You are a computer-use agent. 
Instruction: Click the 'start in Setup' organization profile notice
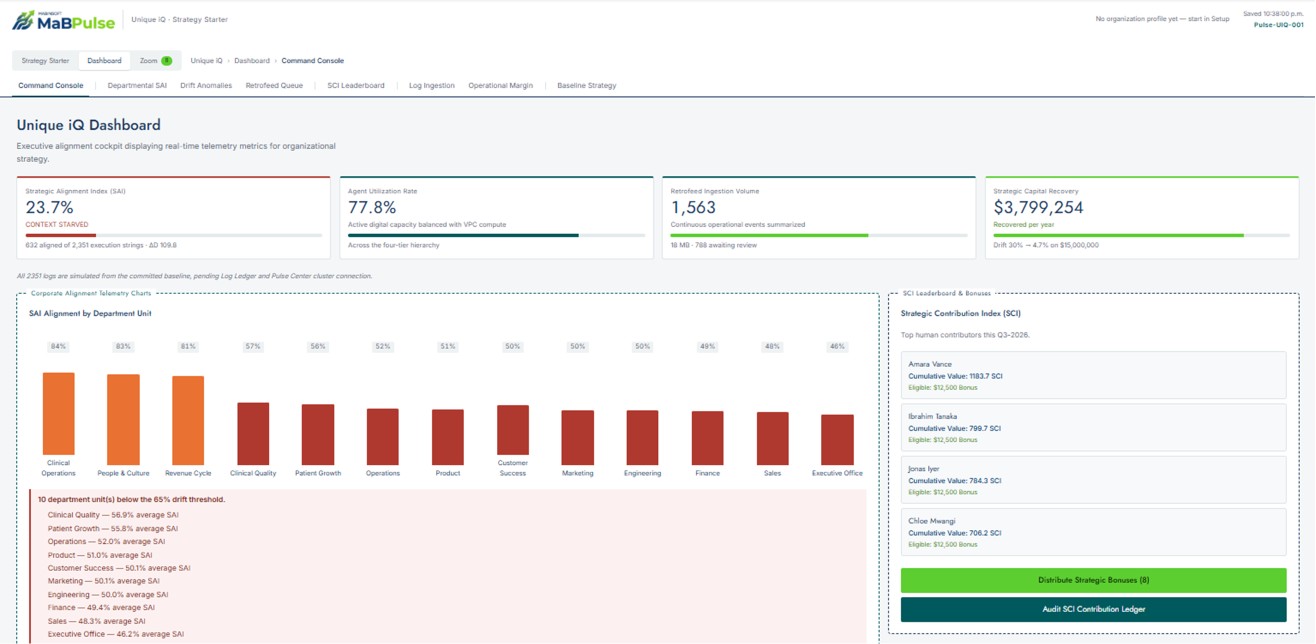point(1162,19)
